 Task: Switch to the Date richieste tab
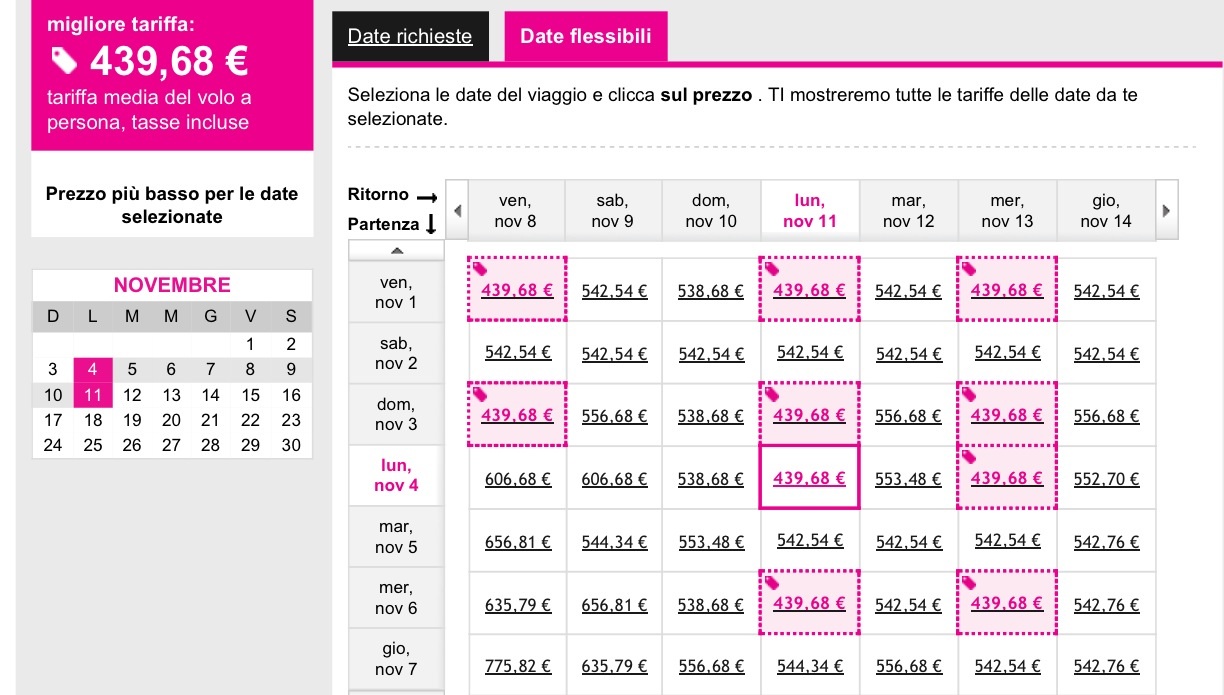410,37
